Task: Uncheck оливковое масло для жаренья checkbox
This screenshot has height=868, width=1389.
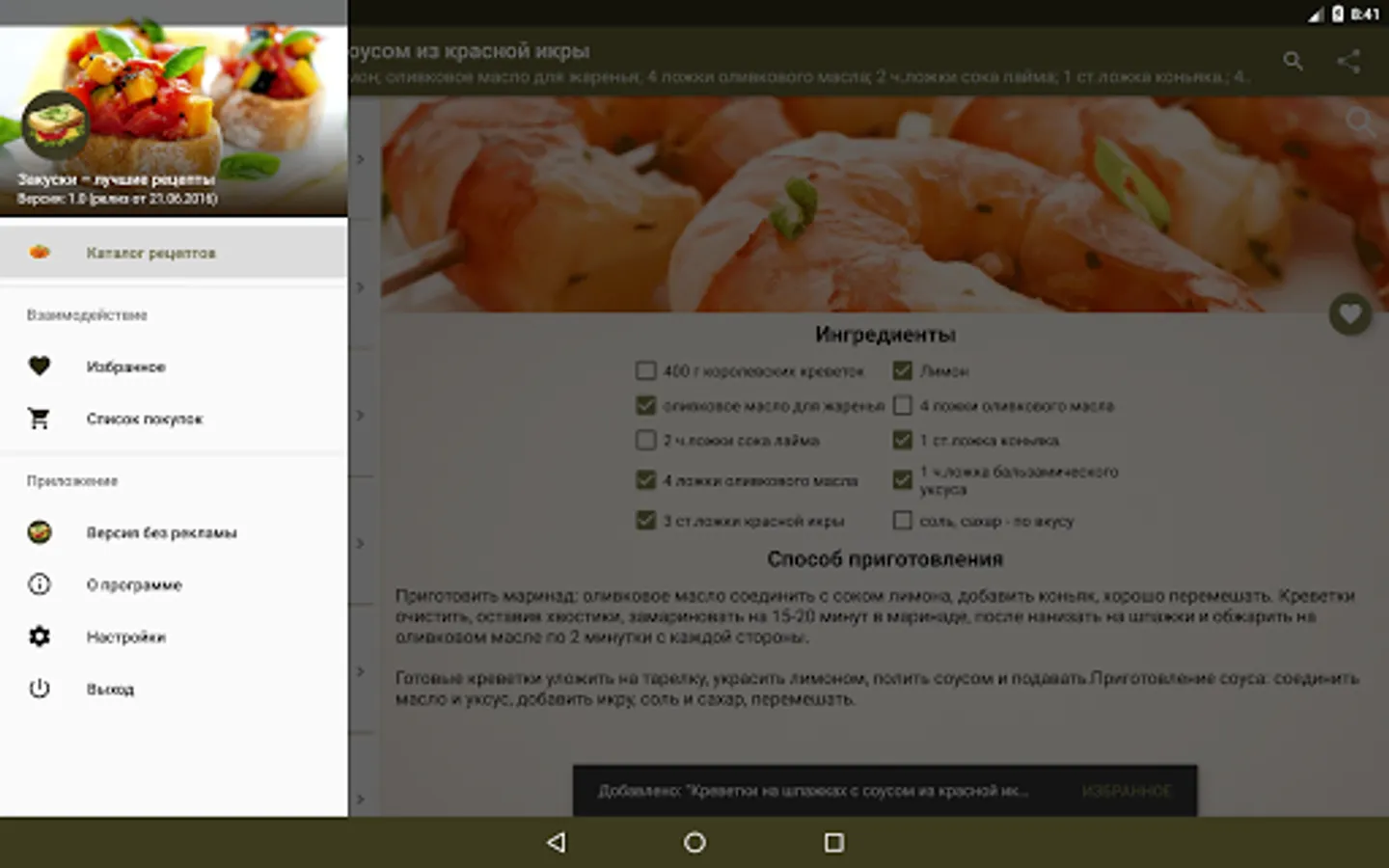Action: pos(646,406)
